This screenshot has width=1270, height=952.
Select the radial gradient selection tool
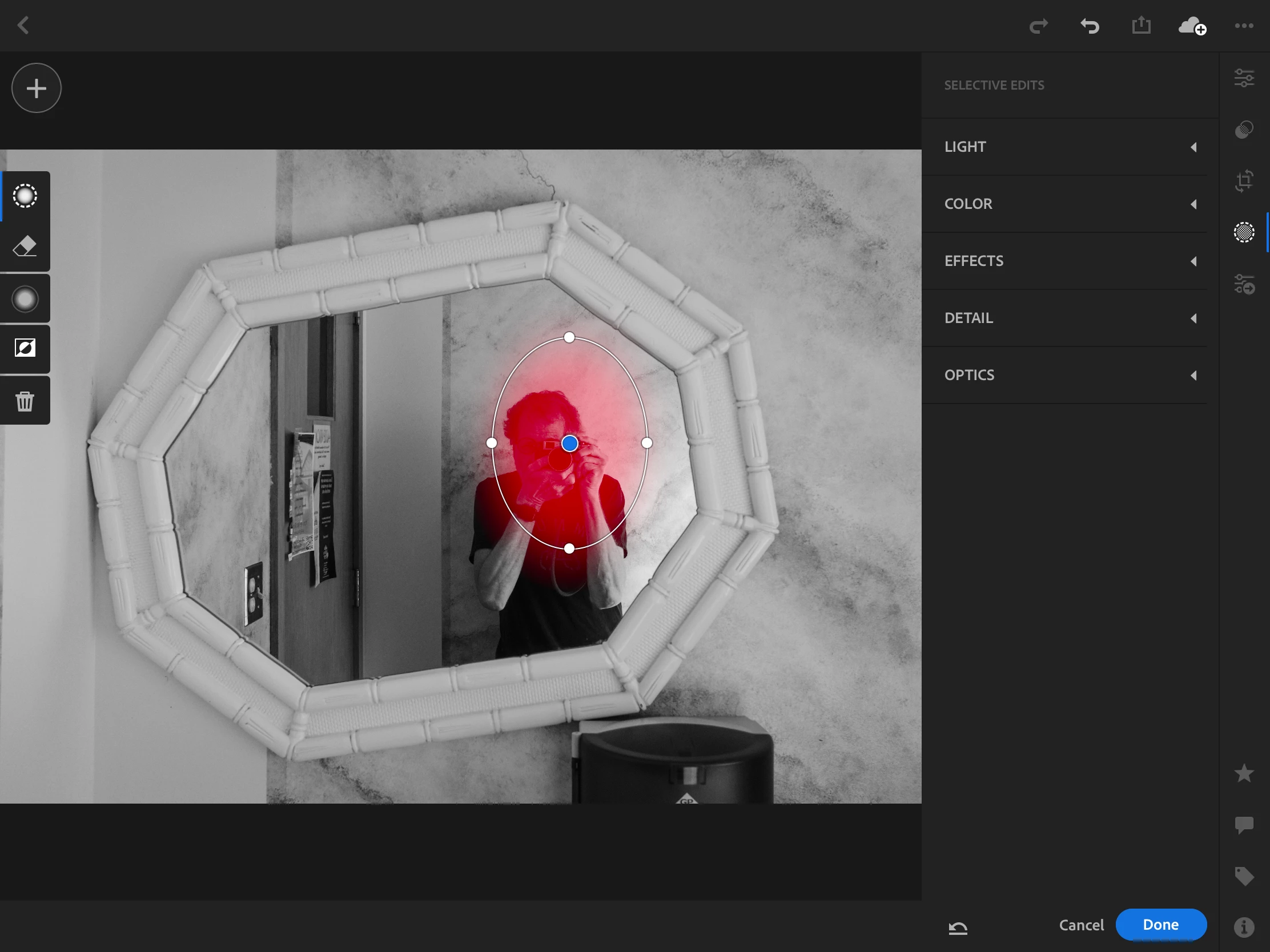[x=25, y=196]
